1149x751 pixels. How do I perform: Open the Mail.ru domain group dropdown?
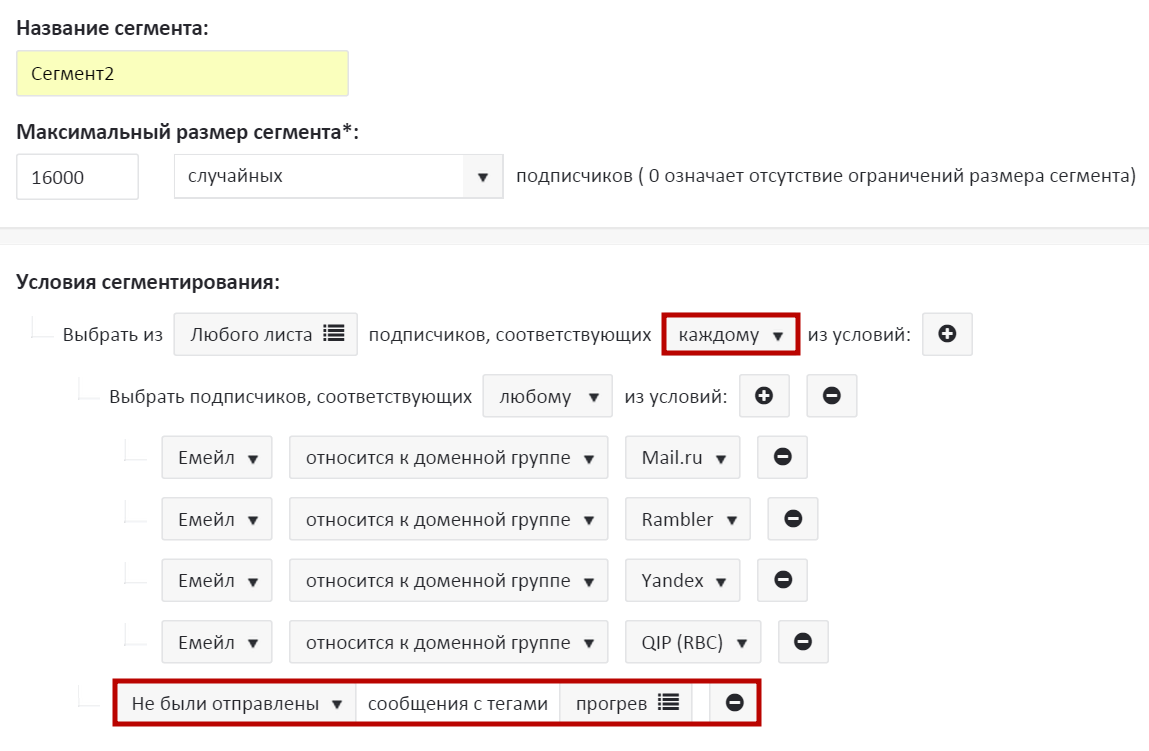(683, 457)
